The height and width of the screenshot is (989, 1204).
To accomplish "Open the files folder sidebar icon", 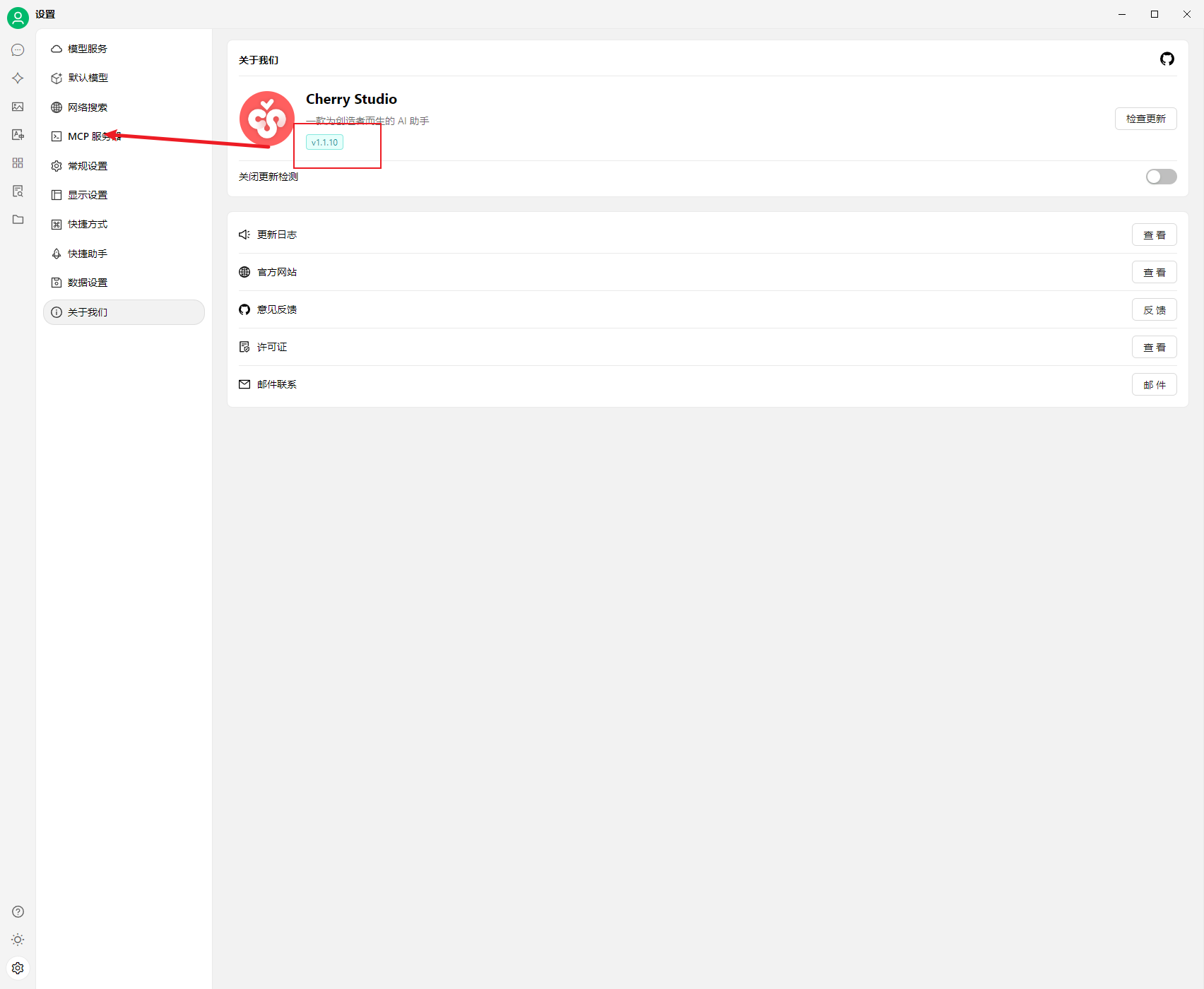I will 18,220.
